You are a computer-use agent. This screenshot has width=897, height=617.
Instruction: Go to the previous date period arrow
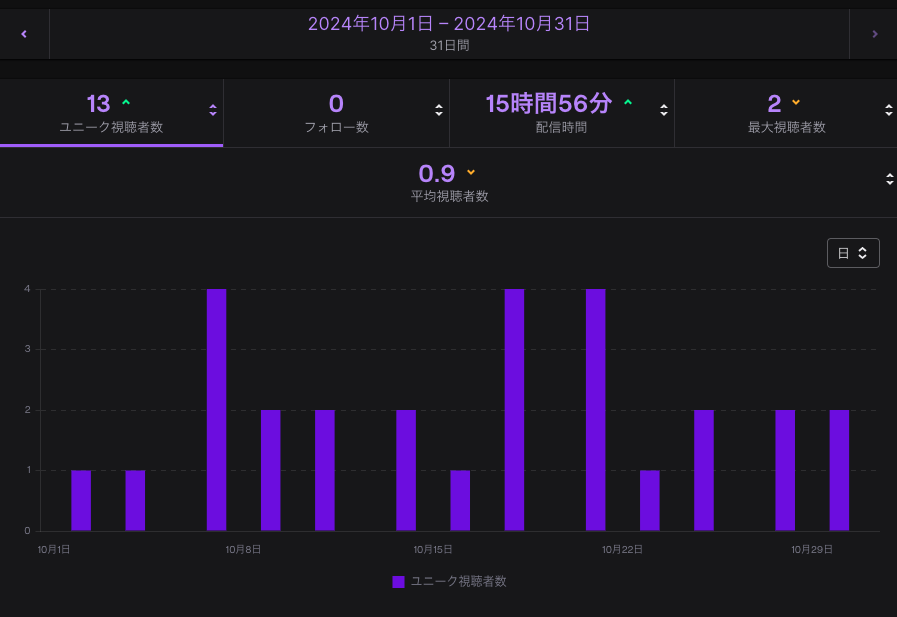24,34
